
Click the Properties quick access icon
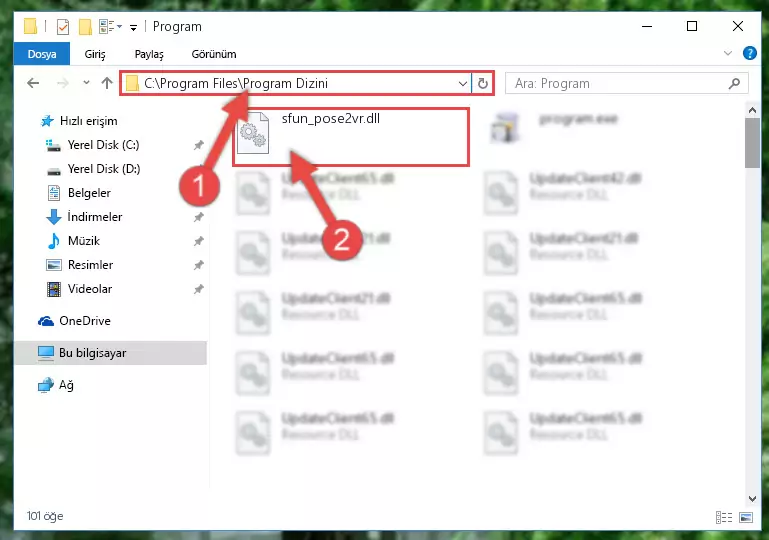tap(63, 26)
